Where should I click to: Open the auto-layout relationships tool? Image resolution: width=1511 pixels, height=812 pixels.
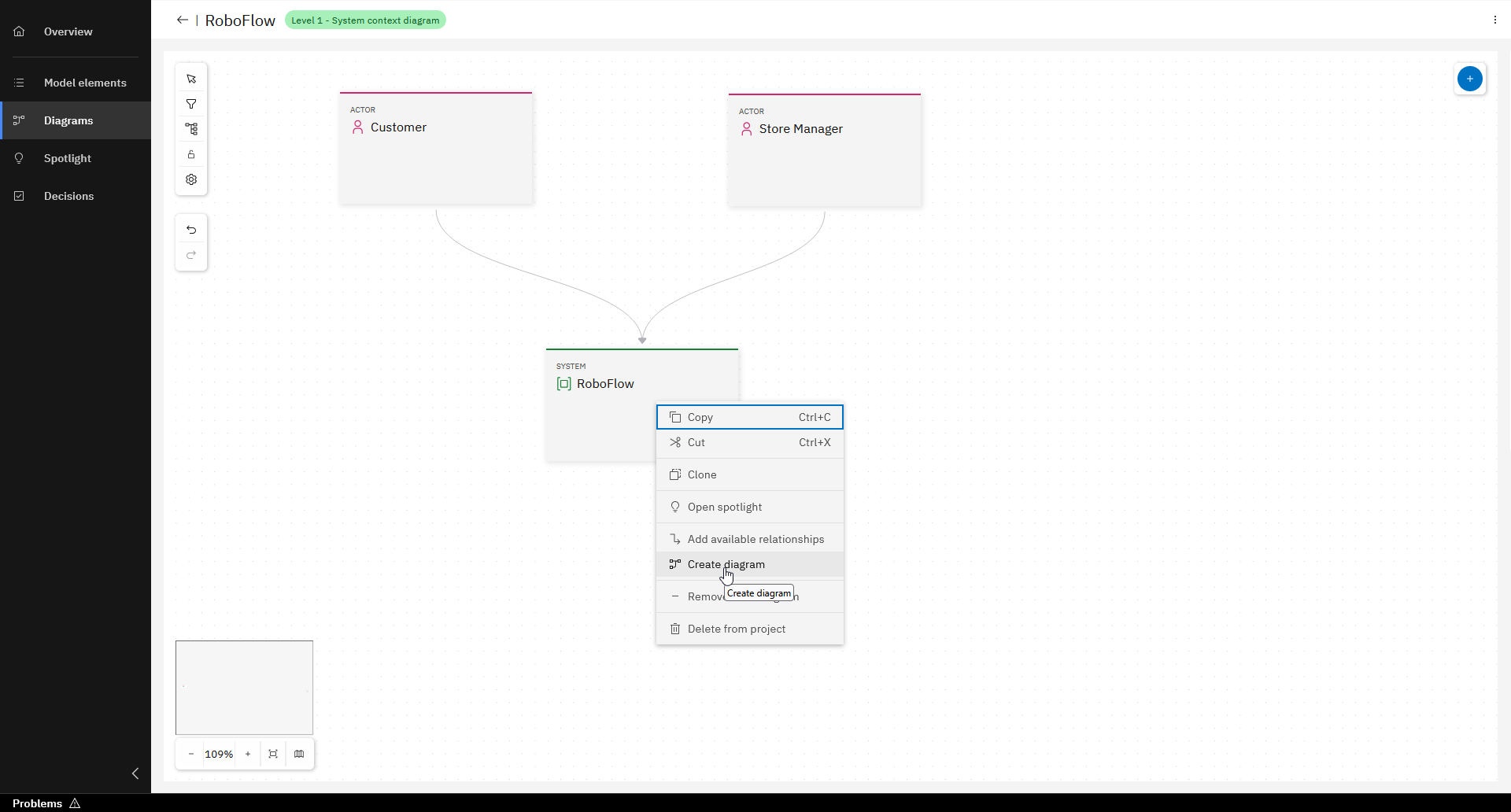coord(190,129)
